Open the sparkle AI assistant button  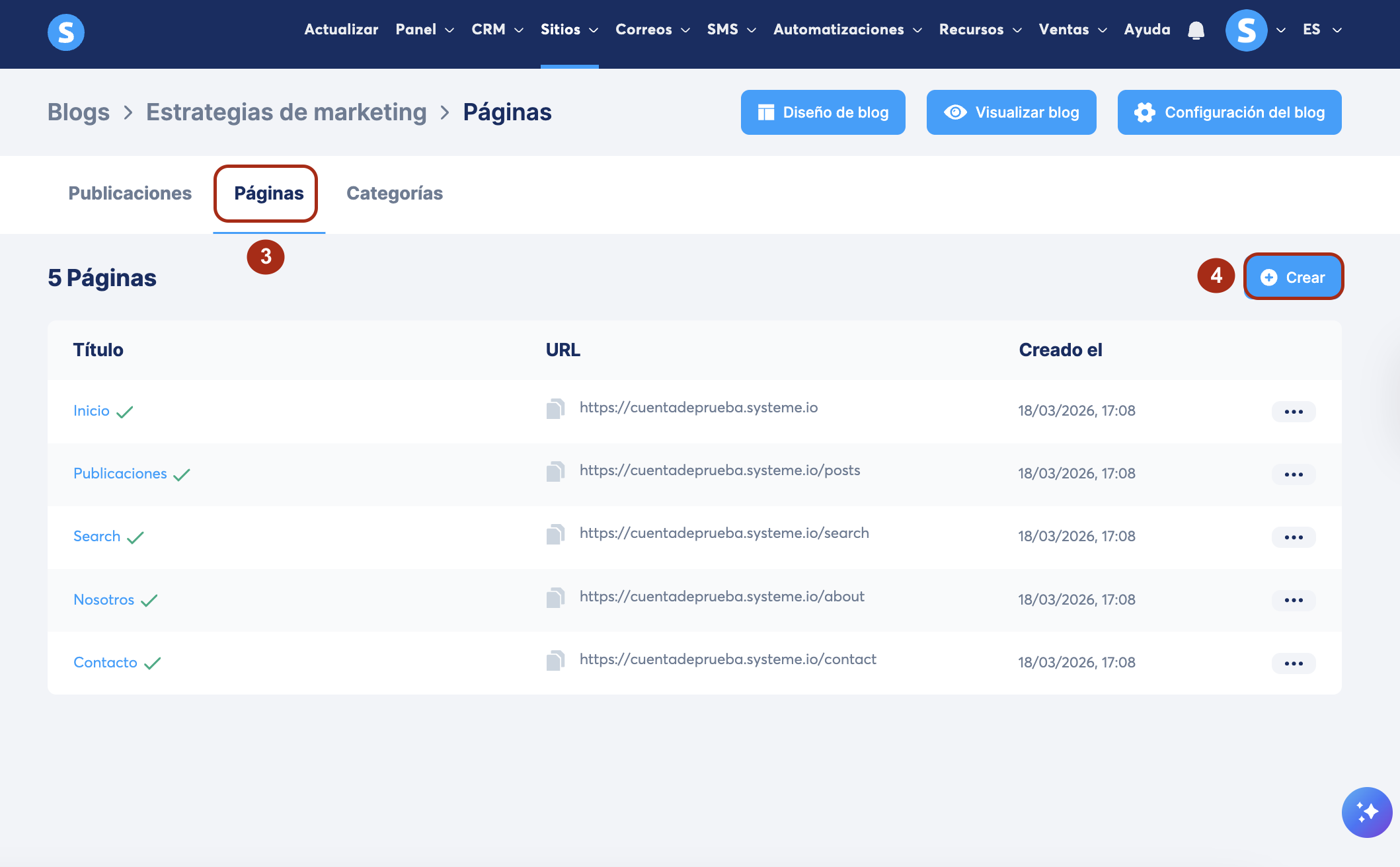point(1366,811)
